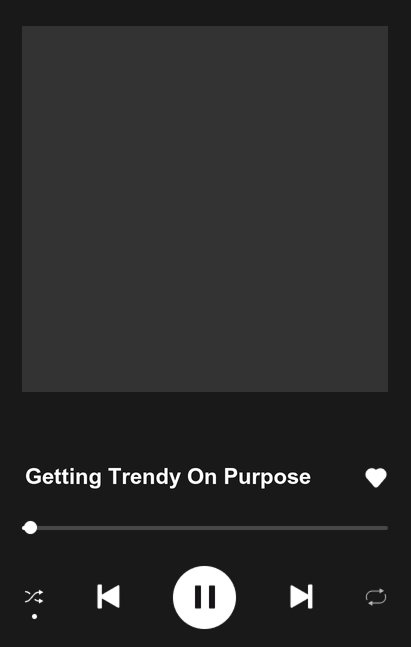Image resolution: width=411 pixels, height=647 pixels.
Task: Click the two vertical pause bars
Action: pyautogui.click(x=205, y=597)
